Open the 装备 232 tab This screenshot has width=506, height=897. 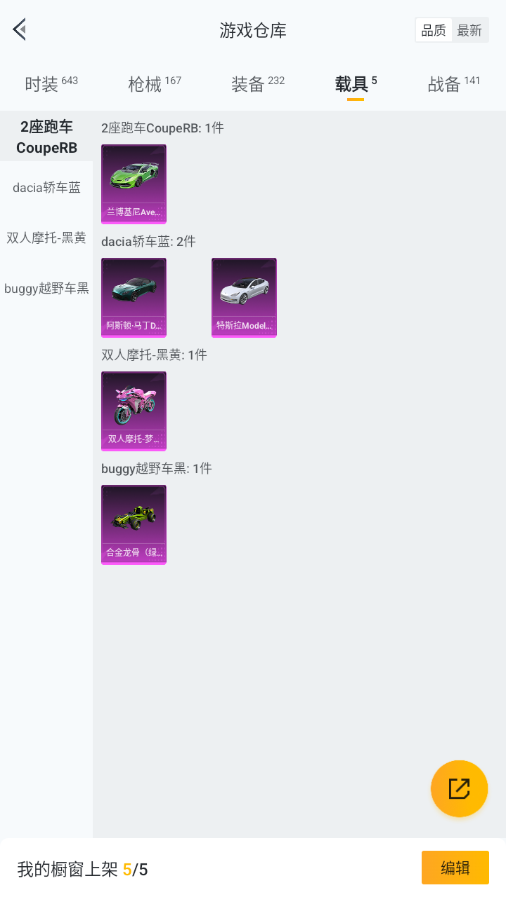pyautogui.click(x=258, y=84)
